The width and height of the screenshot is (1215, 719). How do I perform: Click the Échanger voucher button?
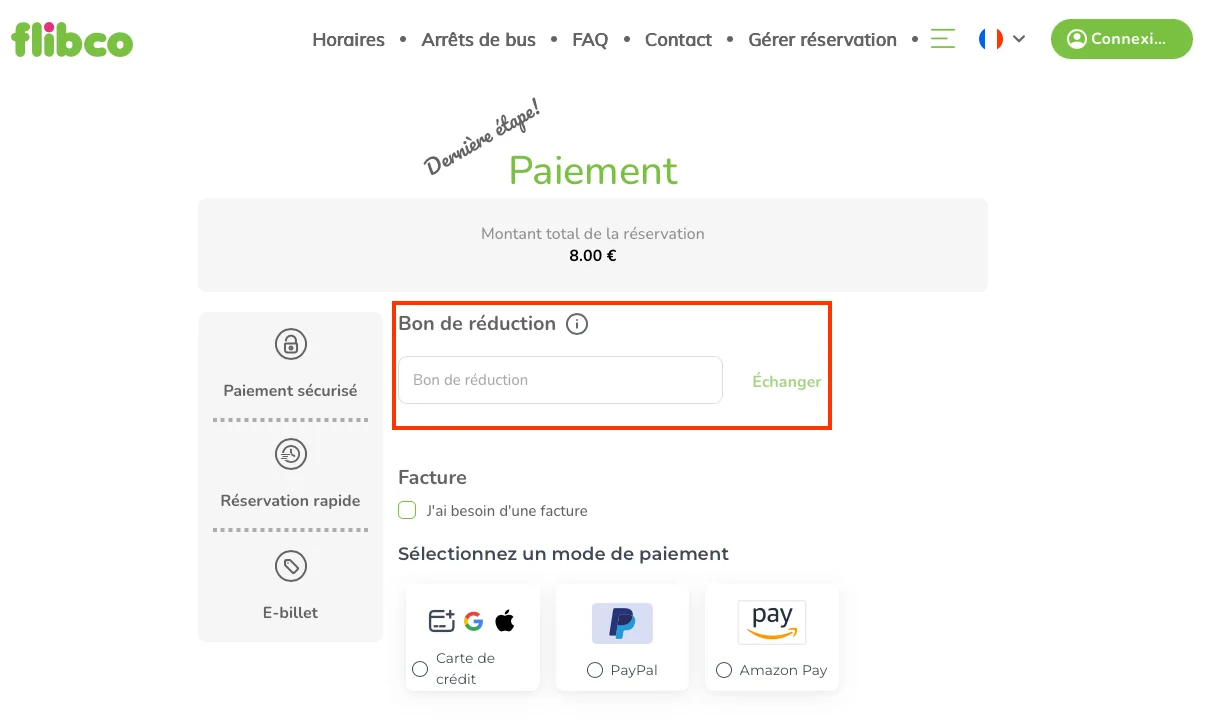[x=786, y=381]
